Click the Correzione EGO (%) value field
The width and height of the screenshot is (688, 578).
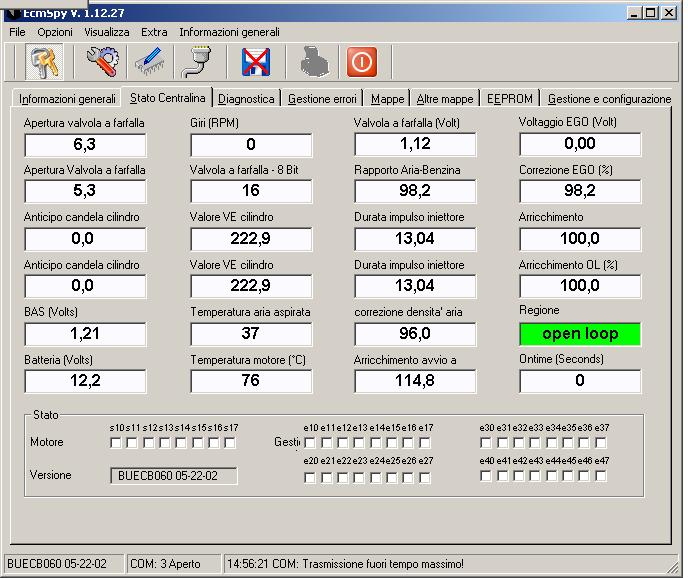[580, 191]
